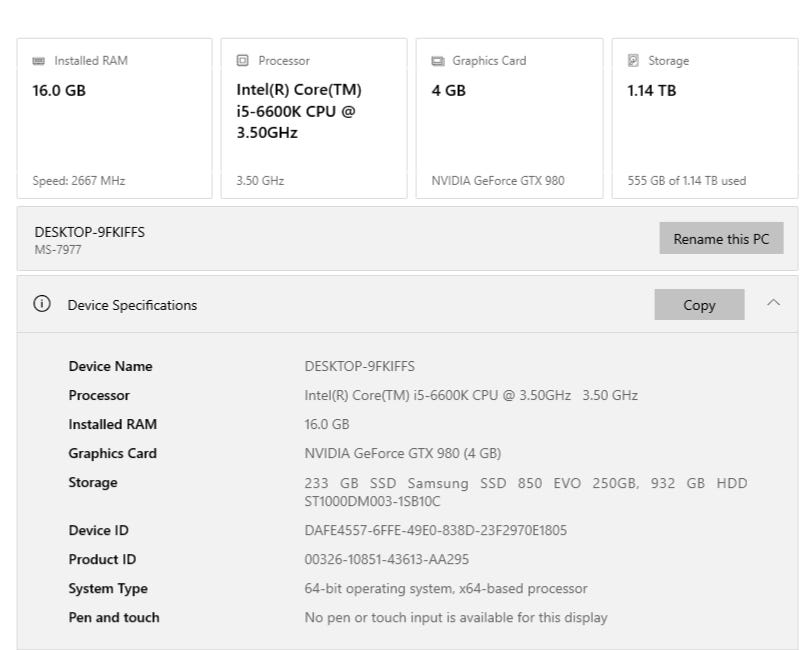Click the DESKTOP-9FKIFFS name in header bar
This screenshot has height=650, width=812.
pyautogui.click(x=90, y=232)
